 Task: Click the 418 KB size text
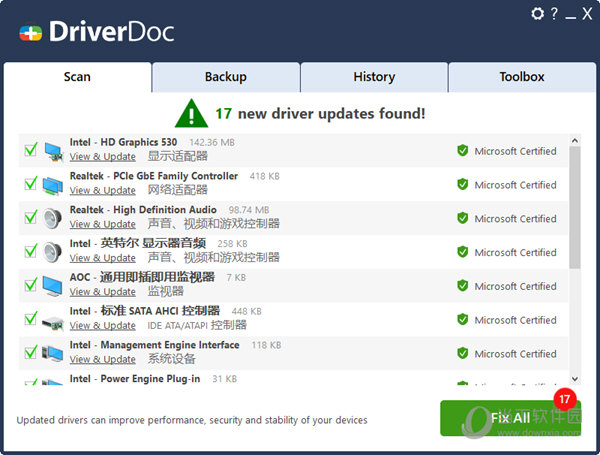264,176
